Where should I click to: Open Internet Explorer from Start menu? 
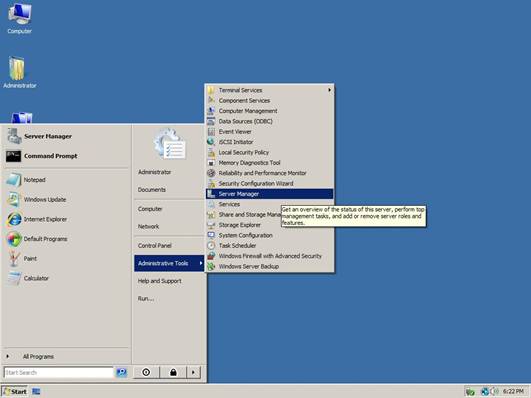click(37, 219)
